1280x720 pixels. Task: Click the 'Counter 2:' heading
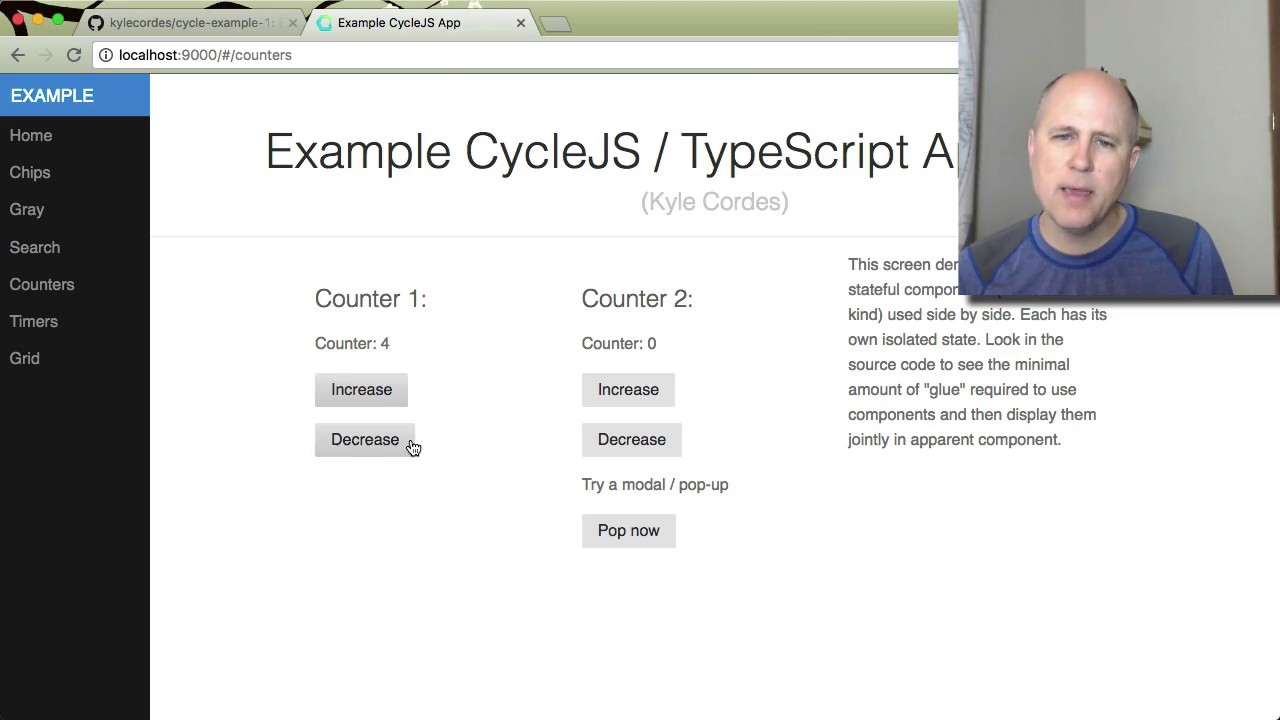coord(637,299)
